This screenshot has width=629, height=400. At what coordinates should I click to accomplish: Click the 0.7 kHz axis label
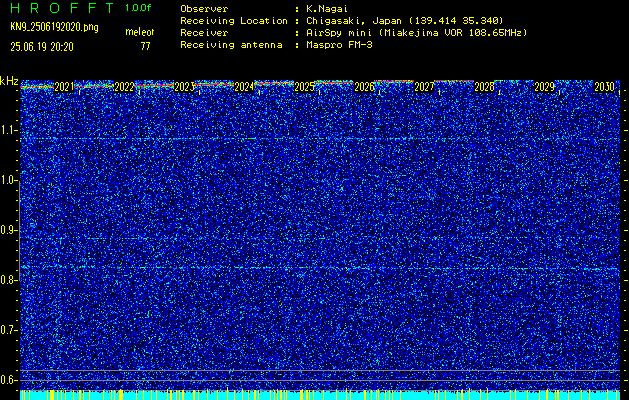click(9, 330)
